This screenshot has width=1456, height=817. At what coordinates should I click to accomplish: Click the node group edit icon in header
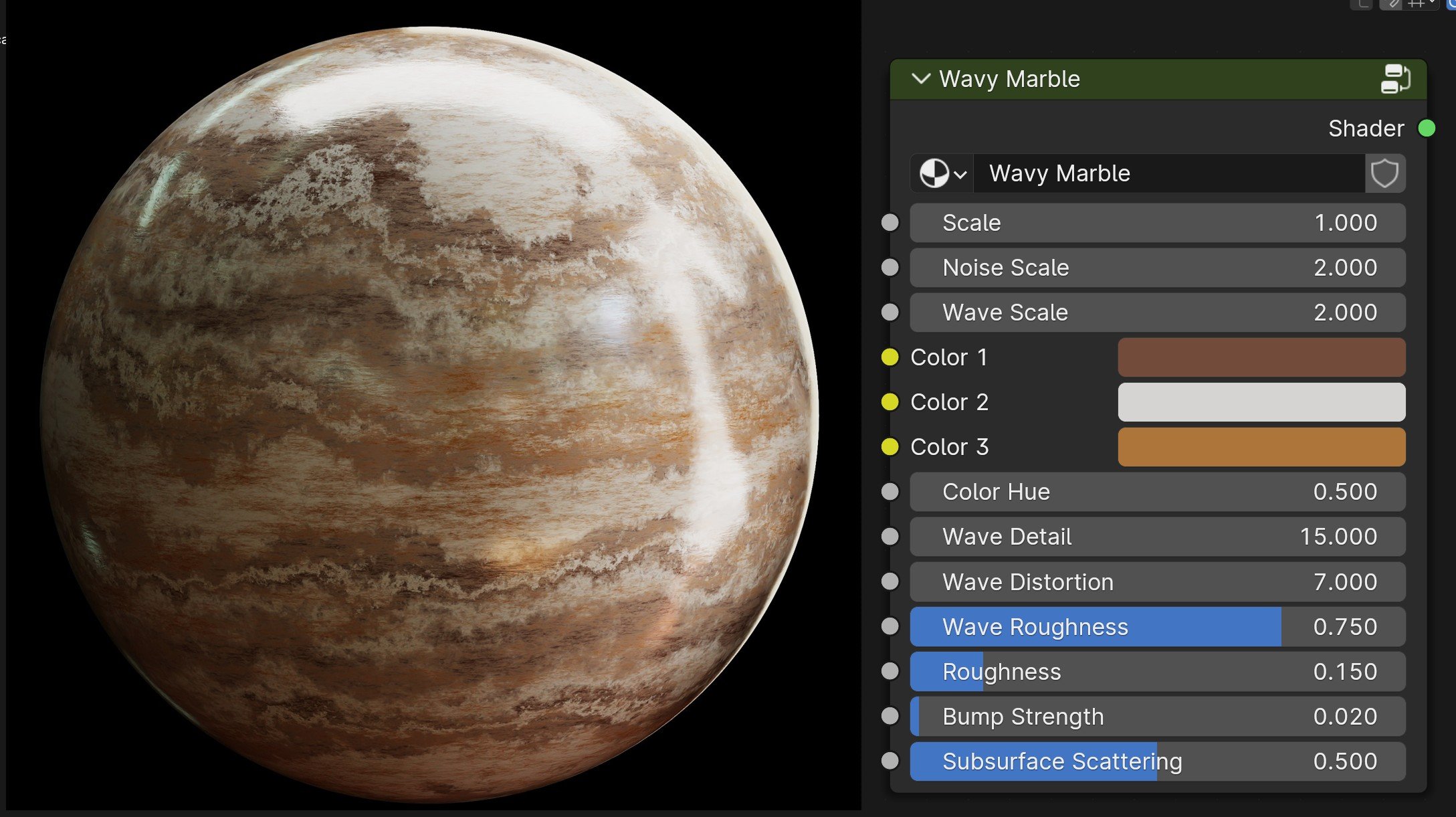coord(1395,79)
